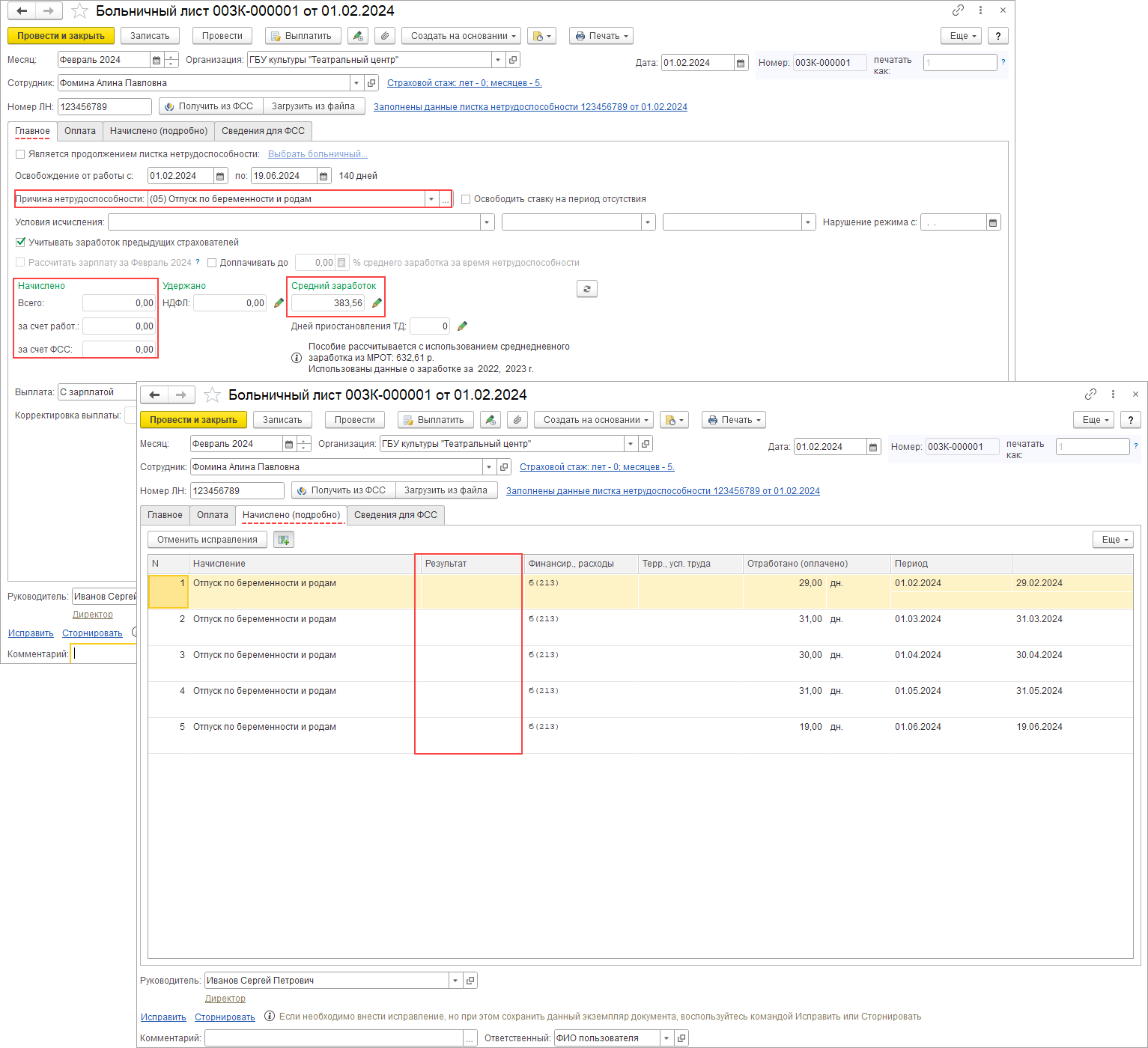1148x1048 pixels.
Task: Edit НДФЛ with the pencil icon
Action: tap(279, 303)
